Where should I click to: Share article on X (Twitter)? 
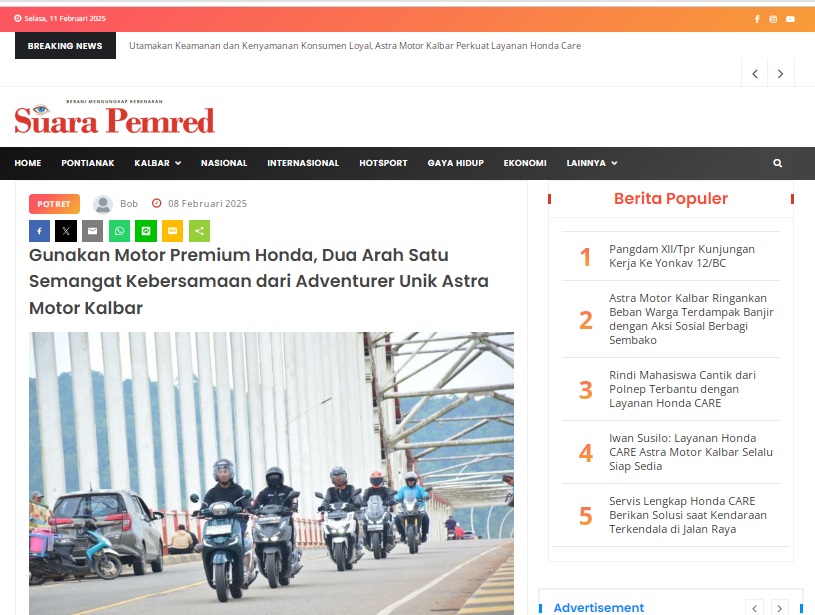[x=66, y=231]
